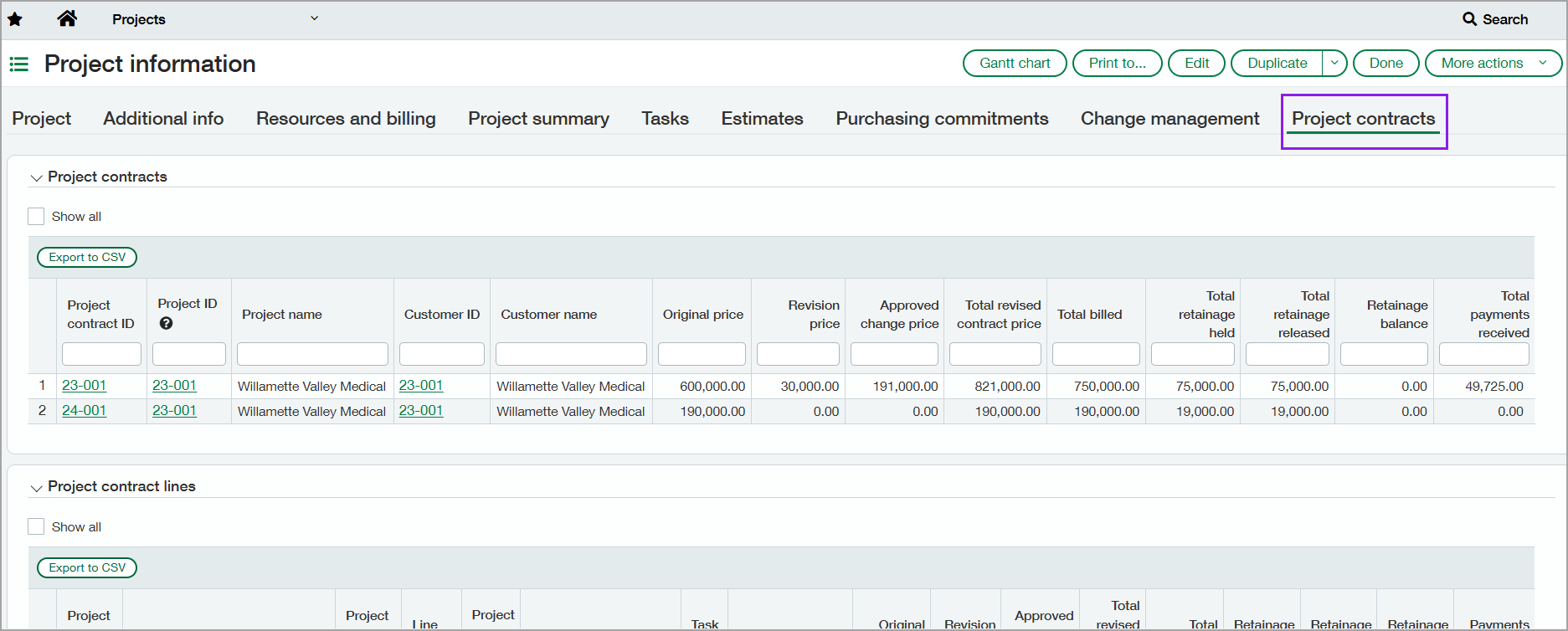Tick Show all under Project contracts
Image resolution: width=1568 pixels, height=631 pixels.
[x=36, y=217]
